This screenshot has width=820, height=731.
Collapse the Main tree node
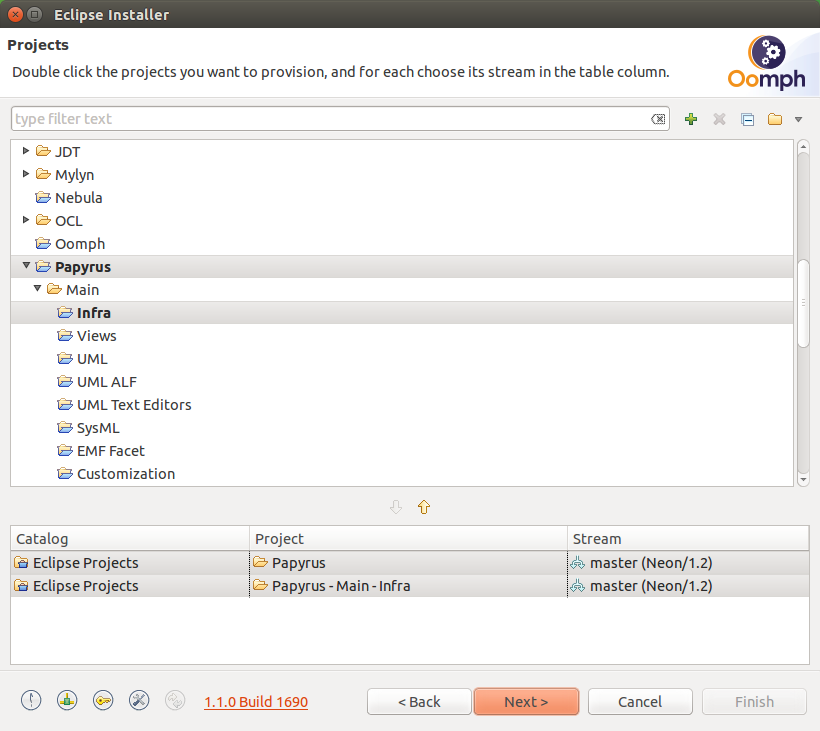click(x=37, y=289)
